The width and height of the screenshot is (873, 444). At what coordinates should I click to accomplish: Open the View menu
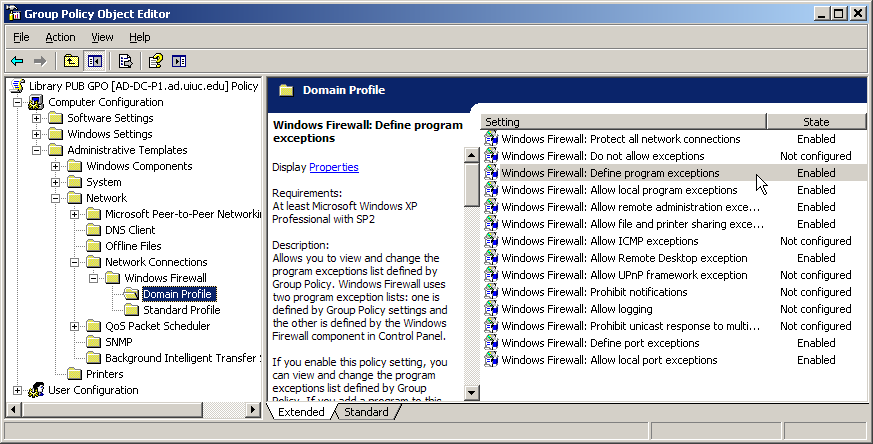point(102,37)
